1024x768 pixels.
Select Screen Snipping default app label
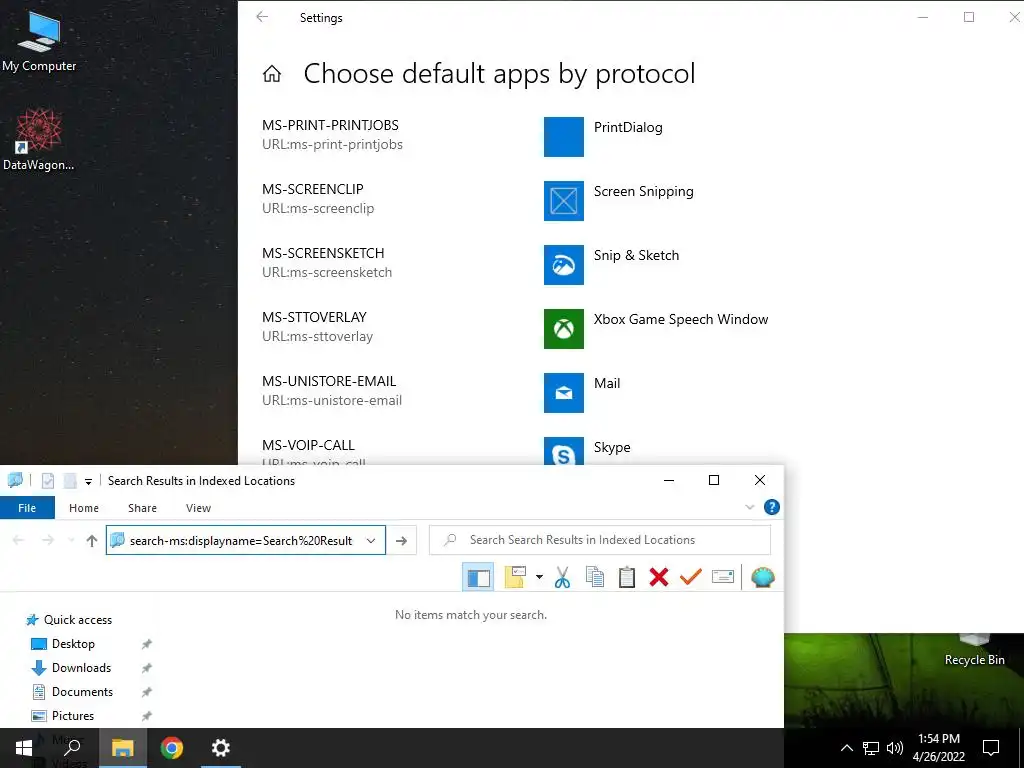tap(643, 191)
